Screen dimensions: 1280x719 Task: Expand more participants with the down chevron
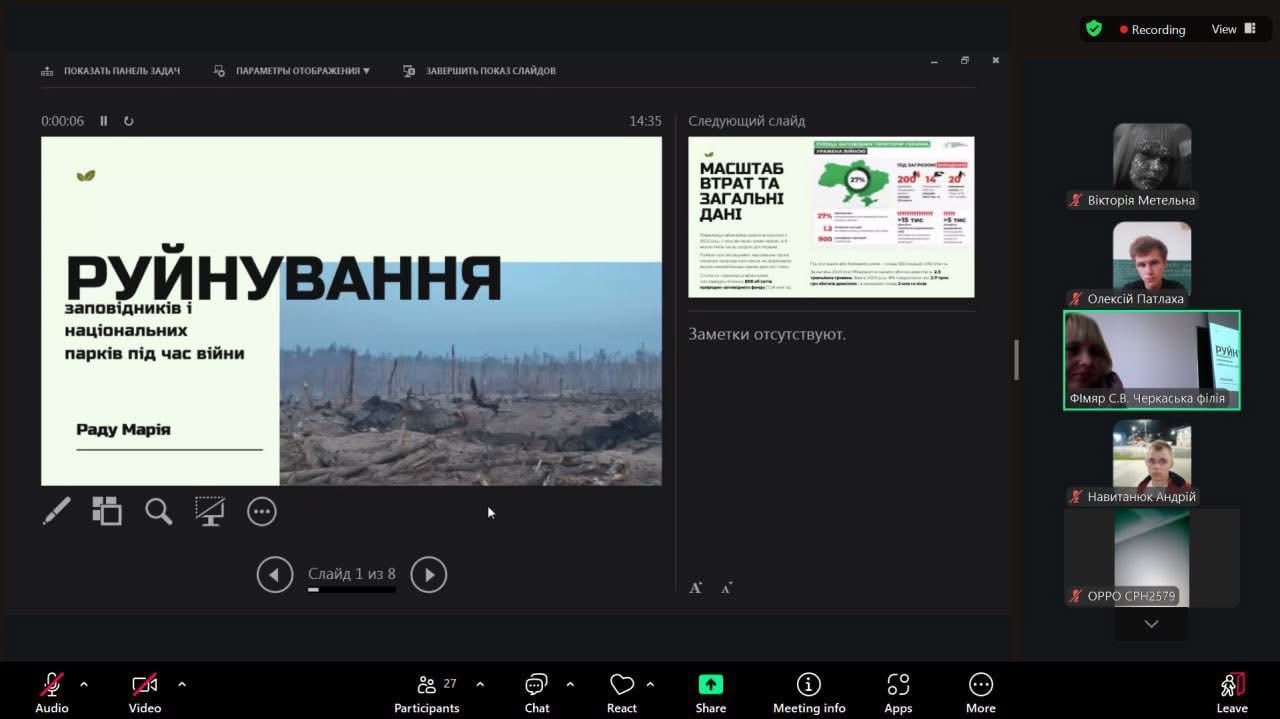pos(1151,624)
